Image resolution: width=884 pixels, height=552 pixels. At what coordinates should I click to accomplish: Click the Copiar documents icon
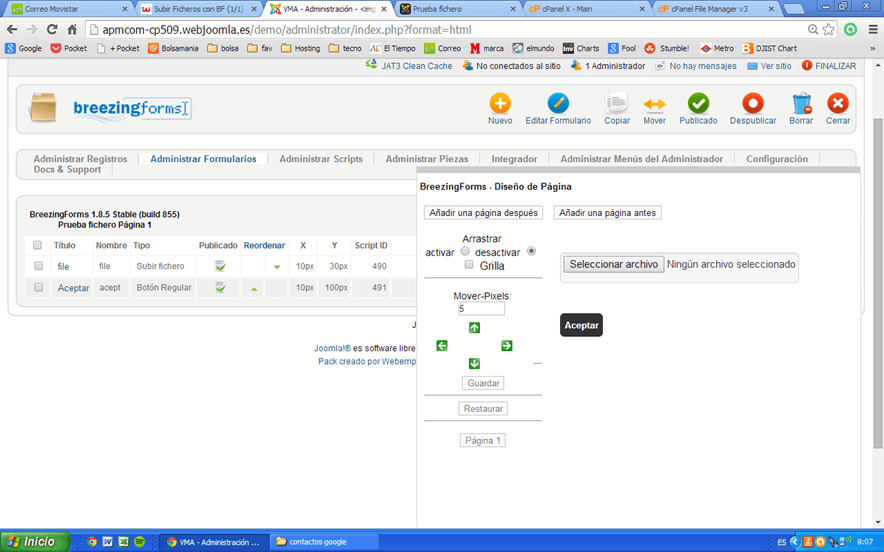click(616, 104)
